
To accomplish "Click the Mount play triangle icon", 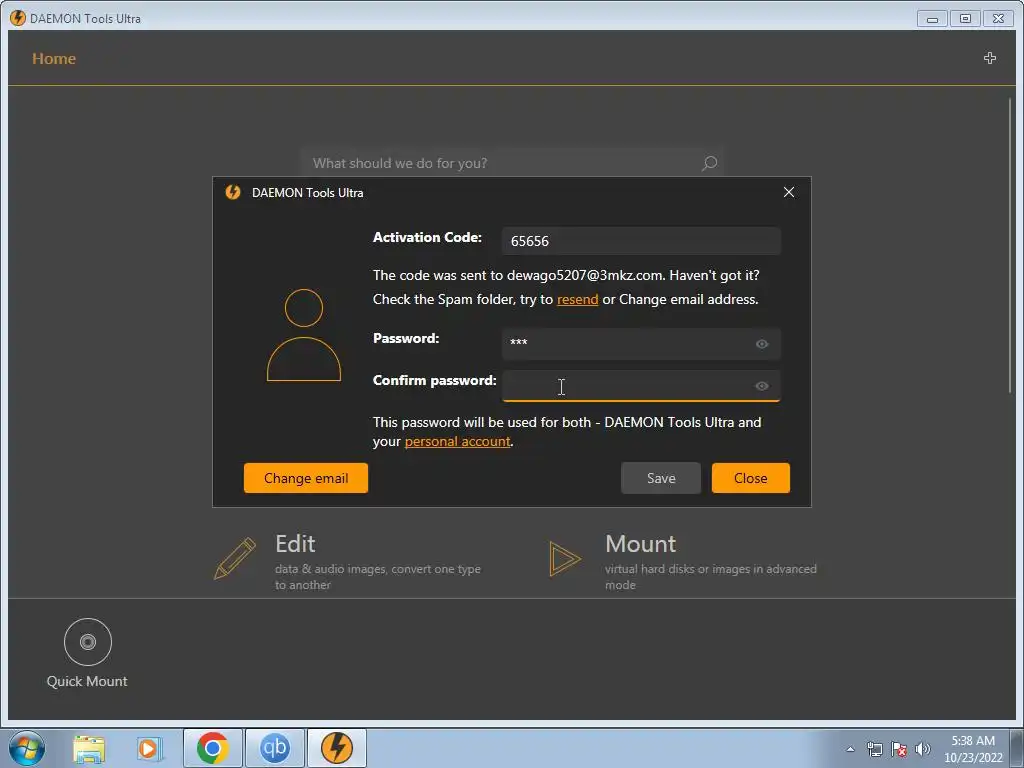I will [564, 558].
